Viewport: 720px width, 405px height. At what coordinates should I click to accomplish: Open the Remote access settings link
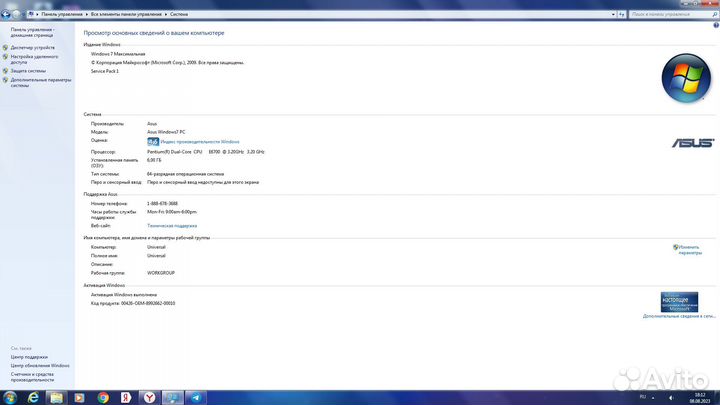pos(35,59)
